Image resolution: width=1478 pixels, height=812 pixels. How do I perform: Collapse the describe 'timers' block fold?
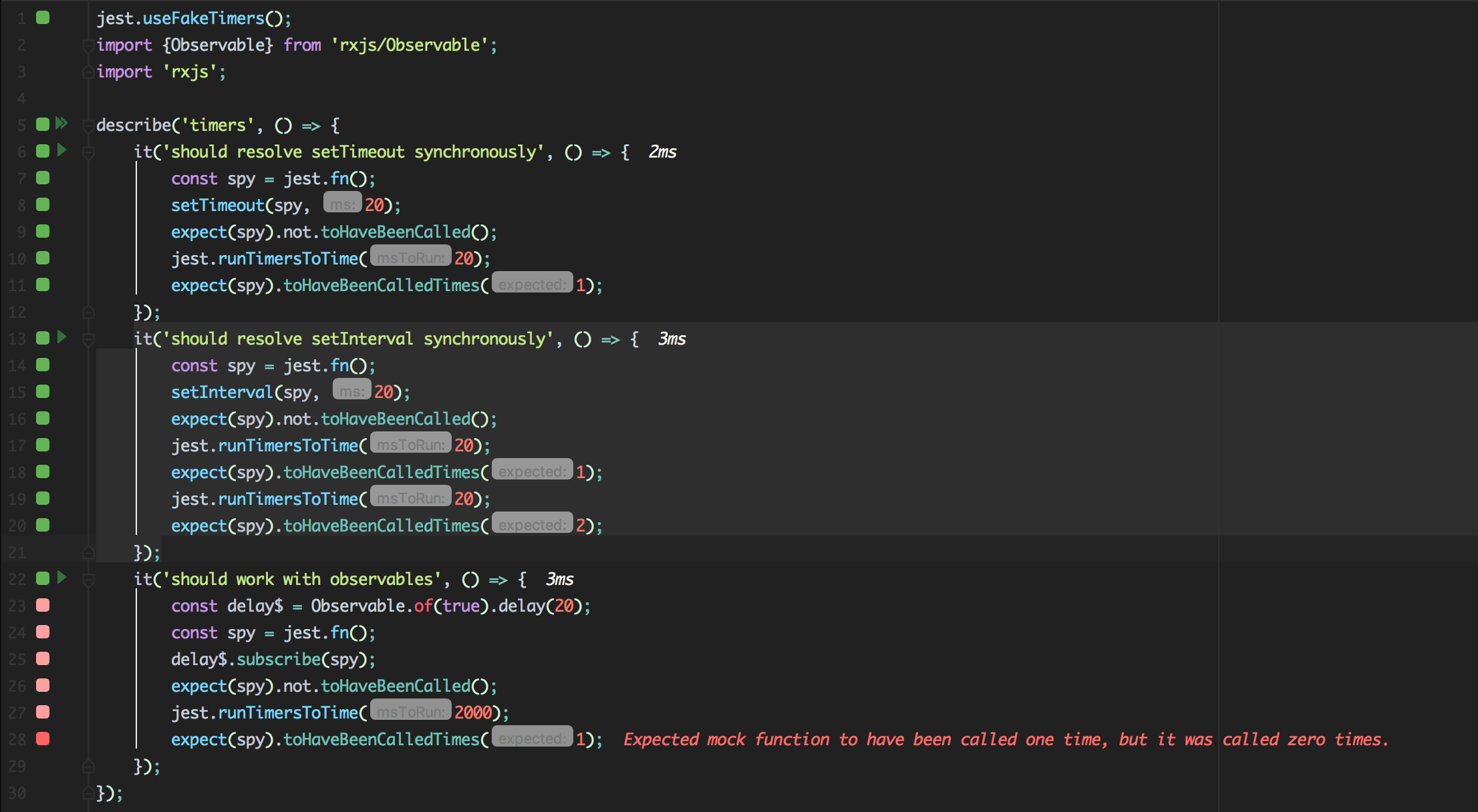coord(88,126)
